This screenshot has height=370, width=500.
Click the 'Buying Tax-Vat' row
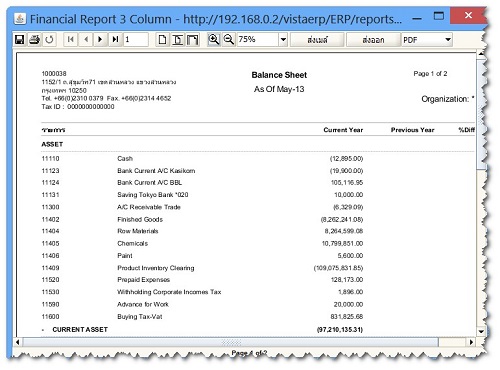140,317
